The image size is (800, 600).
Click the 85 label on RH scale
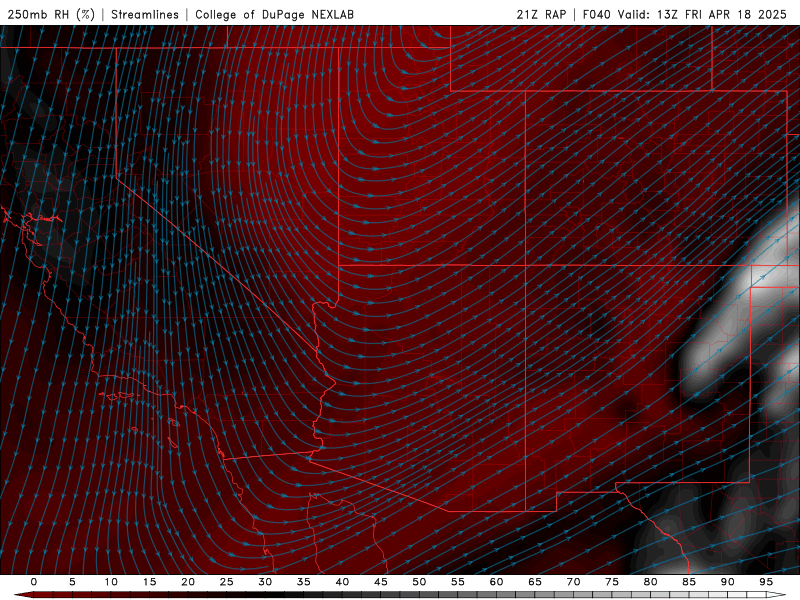tap(689, 582)
